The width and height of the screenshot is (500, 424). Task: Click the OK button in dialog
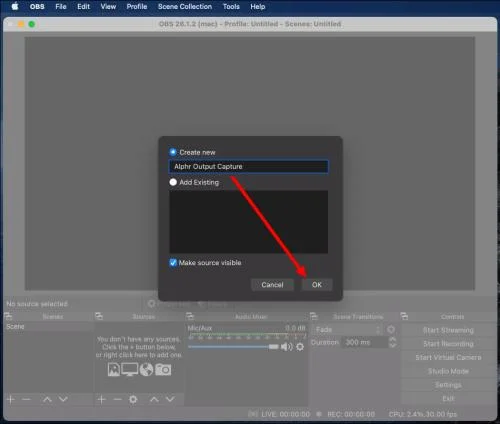click(317, 285)
